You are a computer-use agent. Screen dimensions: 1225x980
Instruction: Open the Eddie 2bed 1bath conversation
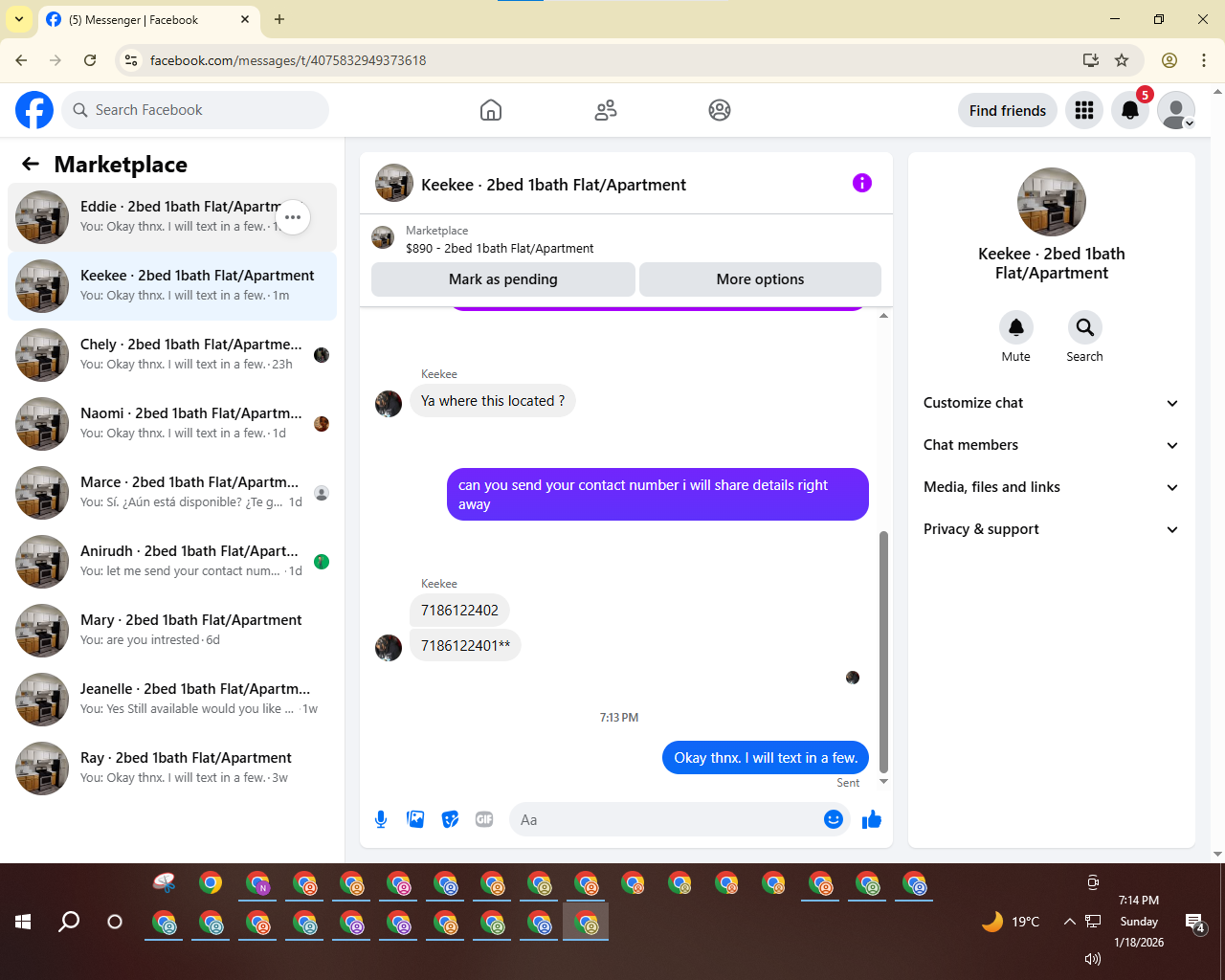[x=172, y=217]
